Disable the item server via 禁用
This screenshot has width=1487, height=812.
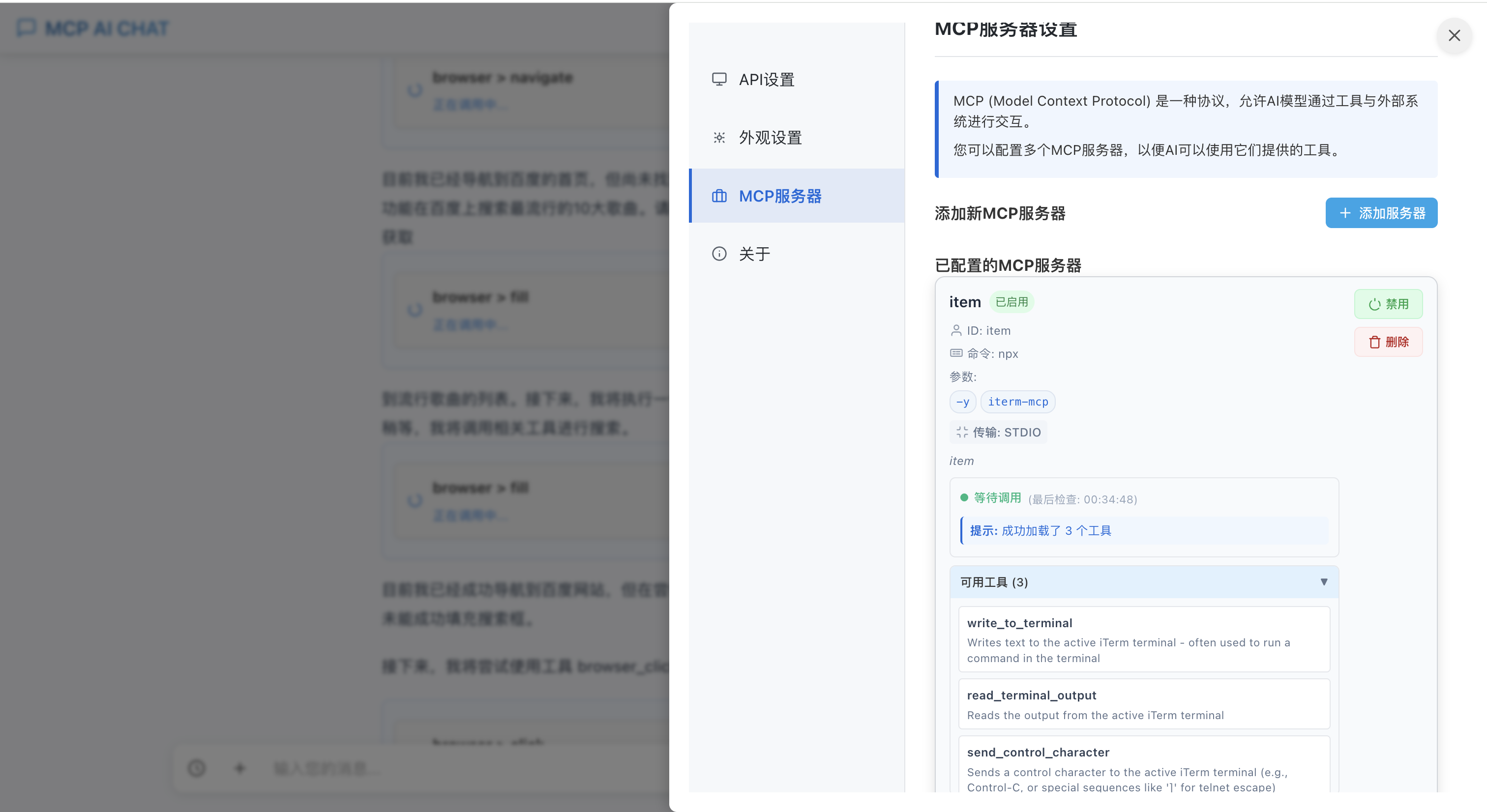coord(1388,304)
